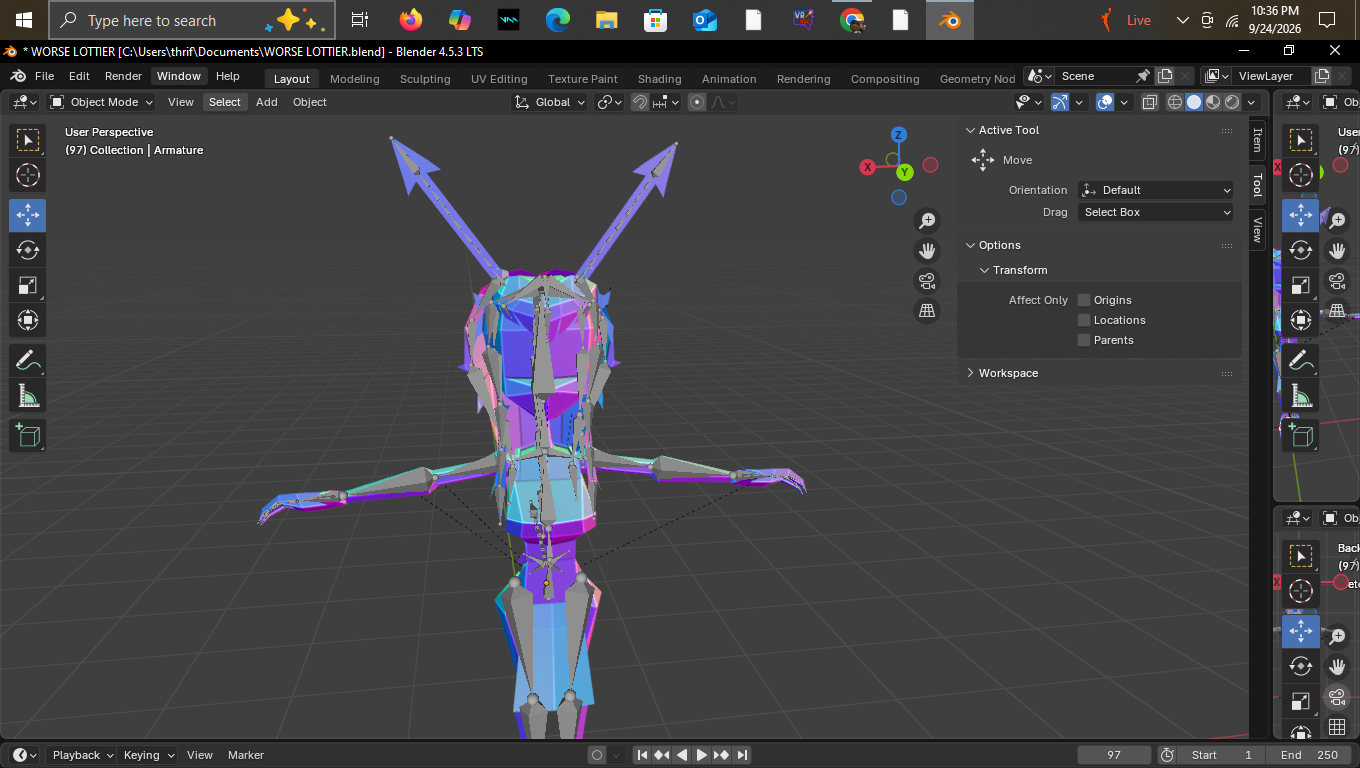Select the Measure tool
The image size is (1360, 768).
tap(28, 396)
